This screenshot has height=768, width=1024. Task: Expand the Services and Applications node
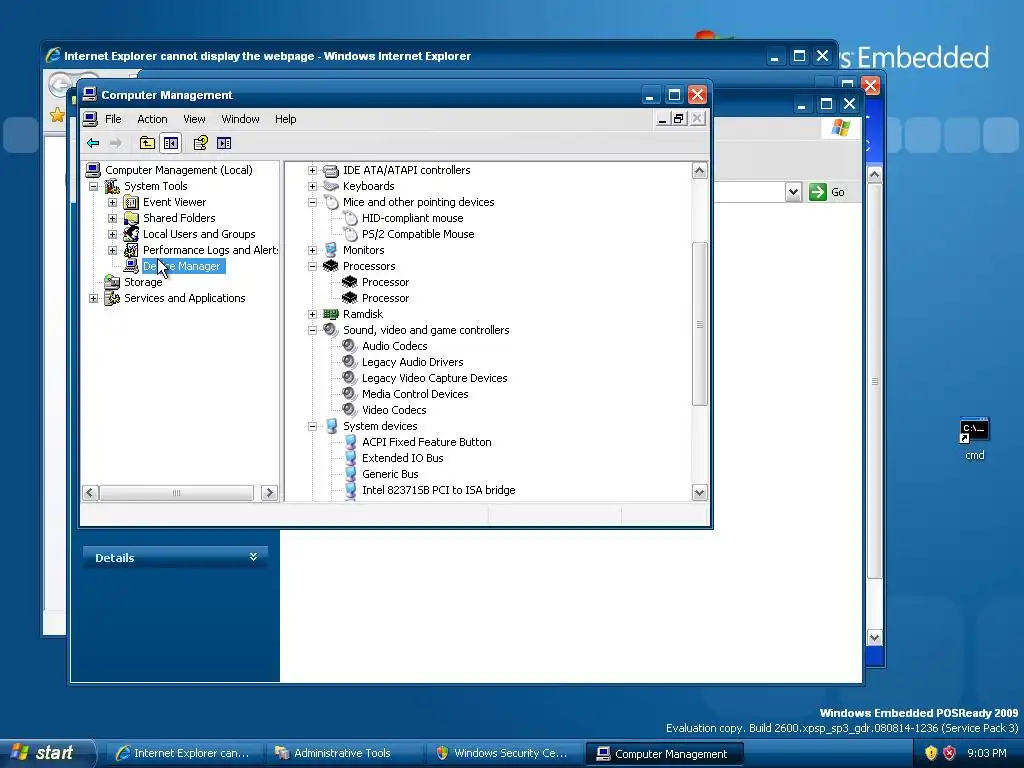coord(93,298)
